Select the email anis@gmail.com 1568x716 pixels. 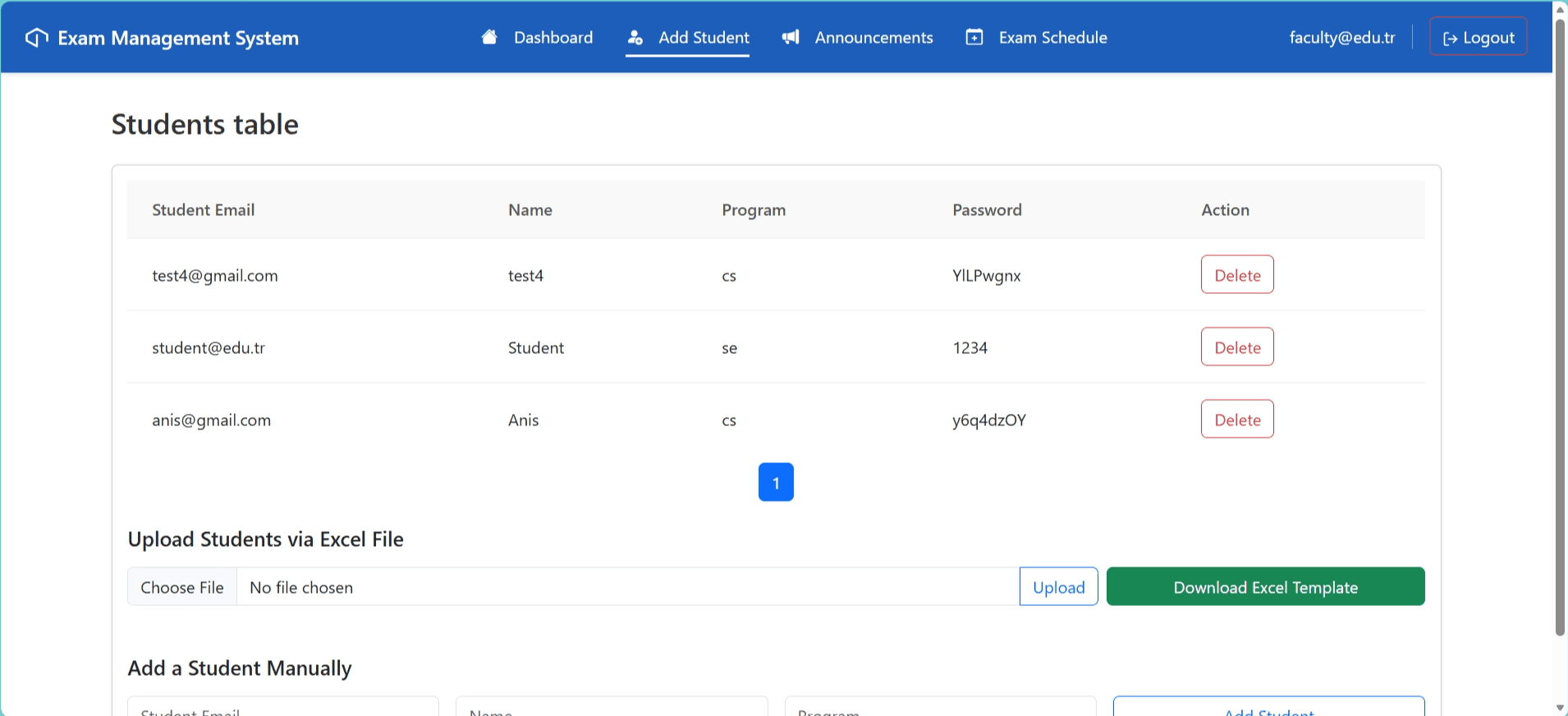coord(211,420)
